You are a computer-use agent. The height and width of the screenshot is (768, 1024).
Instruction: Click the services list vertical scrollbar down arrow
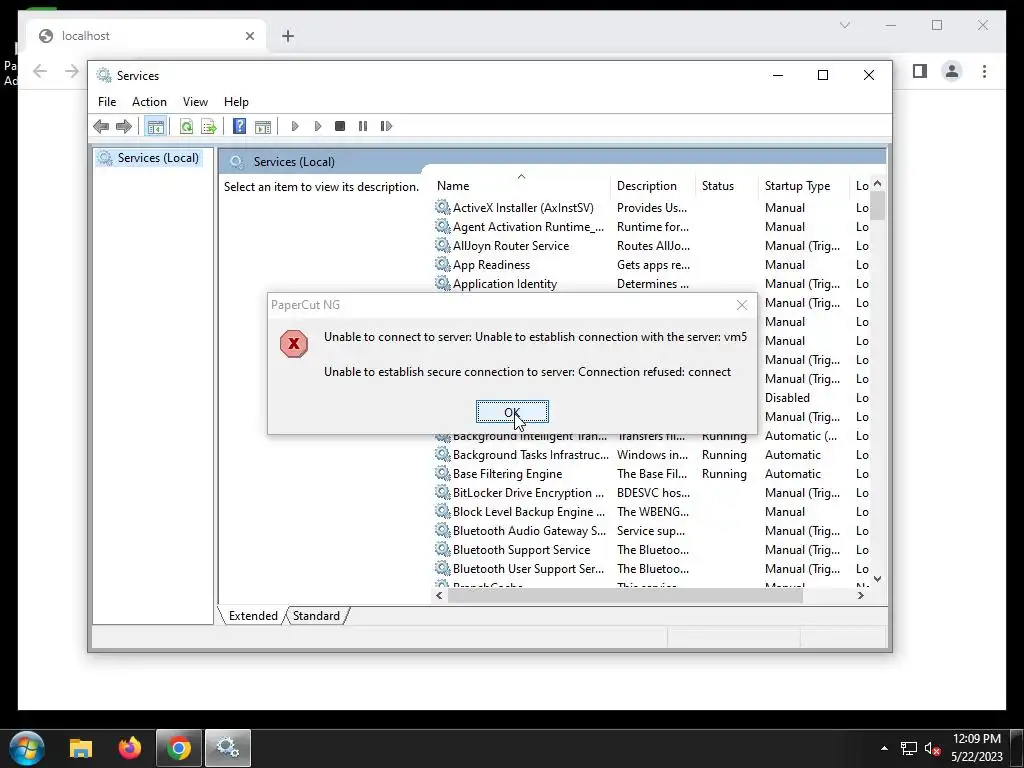878,579
